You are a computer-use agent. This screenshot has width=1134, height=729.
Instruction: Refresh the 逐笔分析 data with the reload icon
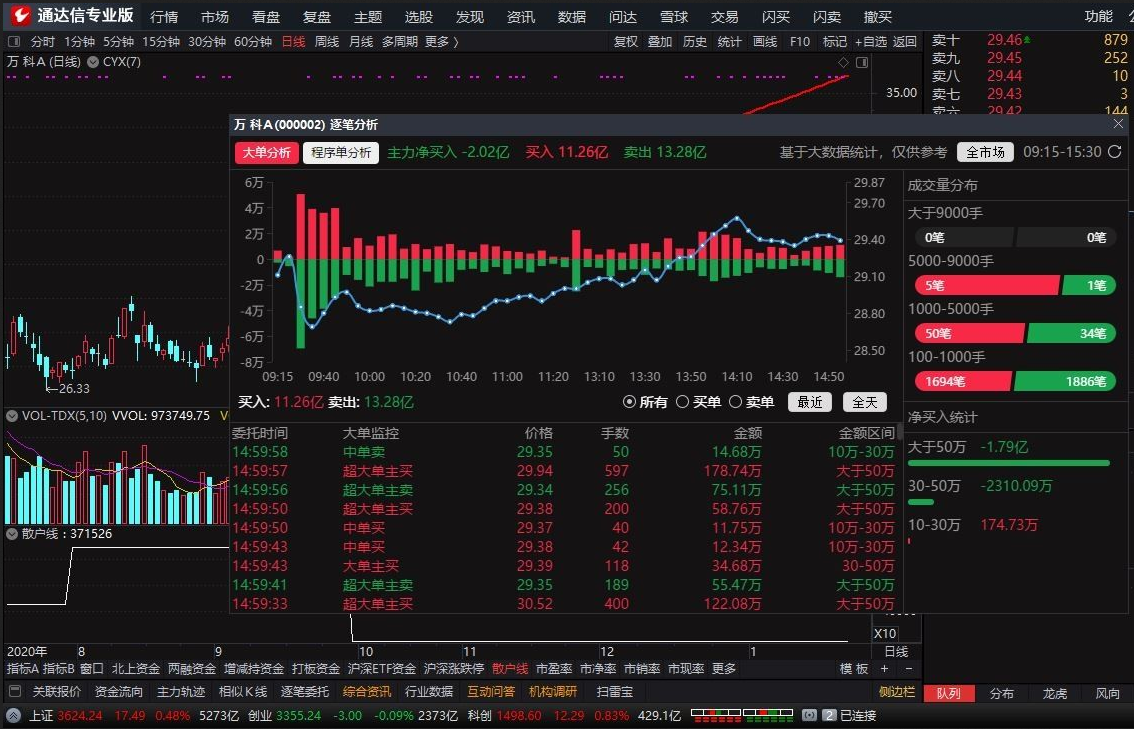[1114, 152]
